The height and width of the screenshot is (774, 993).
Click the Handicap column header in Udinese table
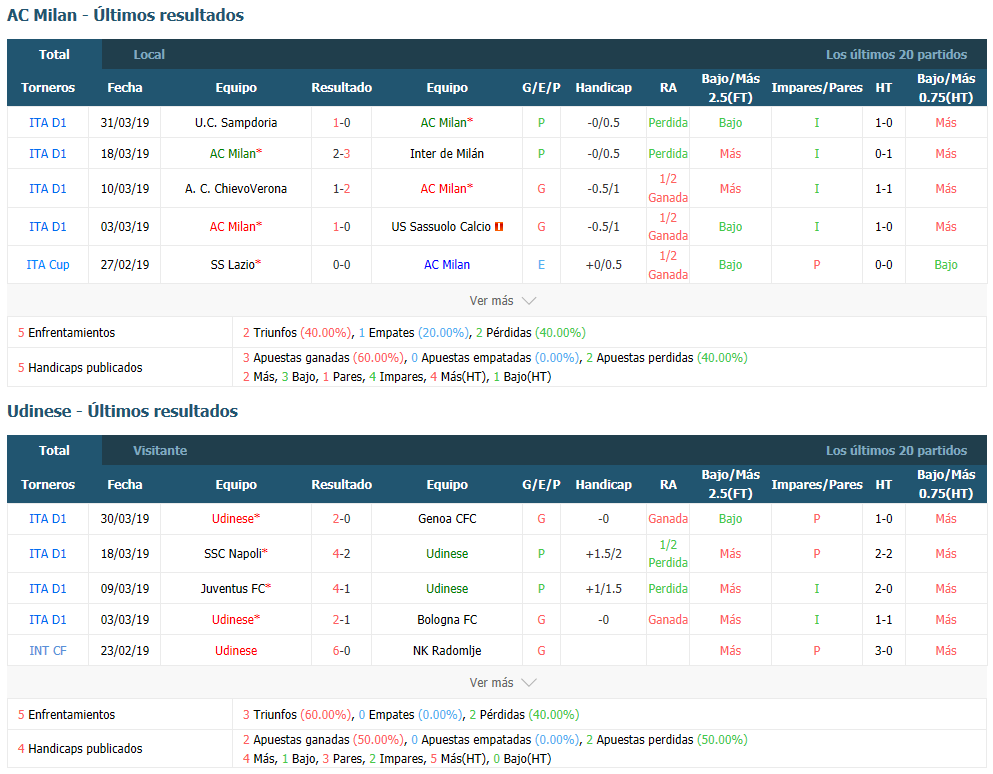pyautogui.click(x=603, y=485)
